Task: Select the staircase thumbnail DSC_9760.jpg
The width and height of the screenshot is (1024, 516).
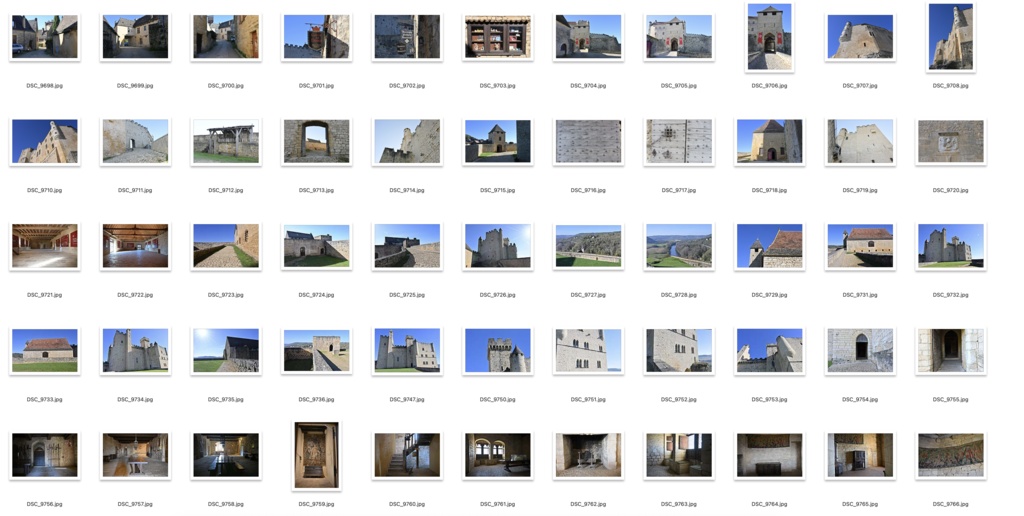Action: click(x=407, y=455)
